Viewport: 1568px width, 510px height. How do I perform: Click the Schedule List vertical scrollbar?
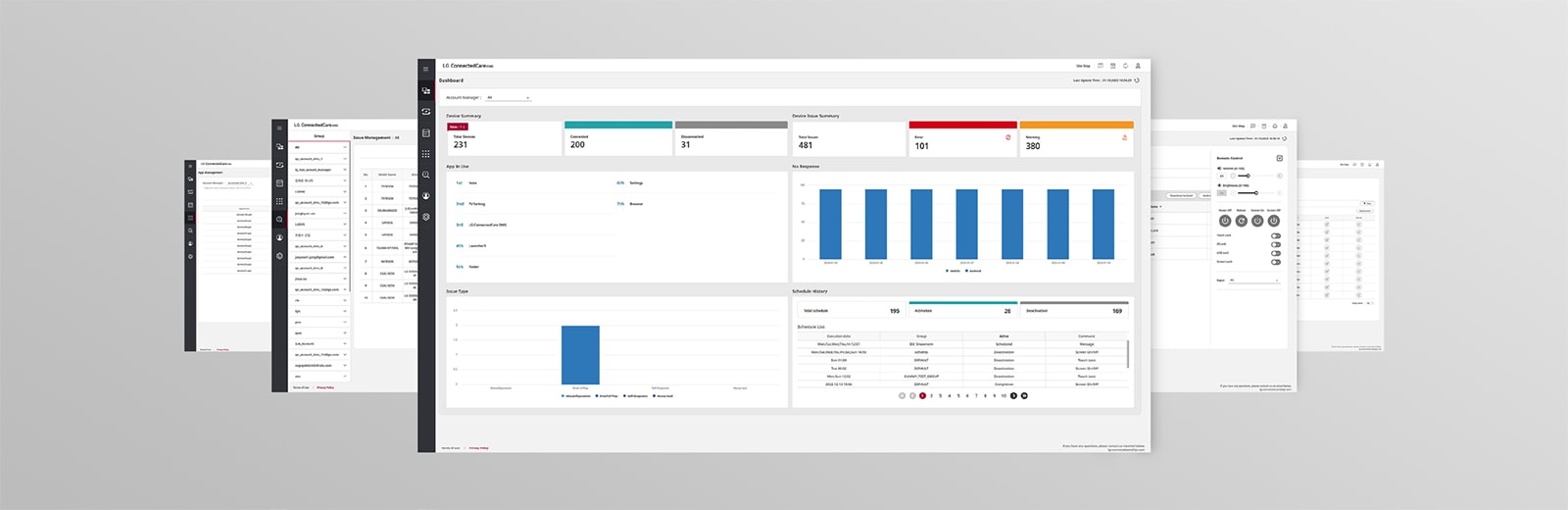pyautogui.click(x=1128, y=353)
